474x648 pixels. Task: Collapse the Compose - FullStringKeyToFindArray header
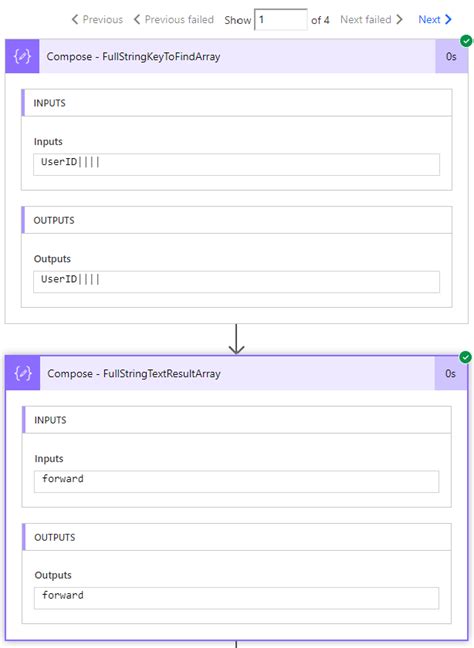tap(237, 56)
